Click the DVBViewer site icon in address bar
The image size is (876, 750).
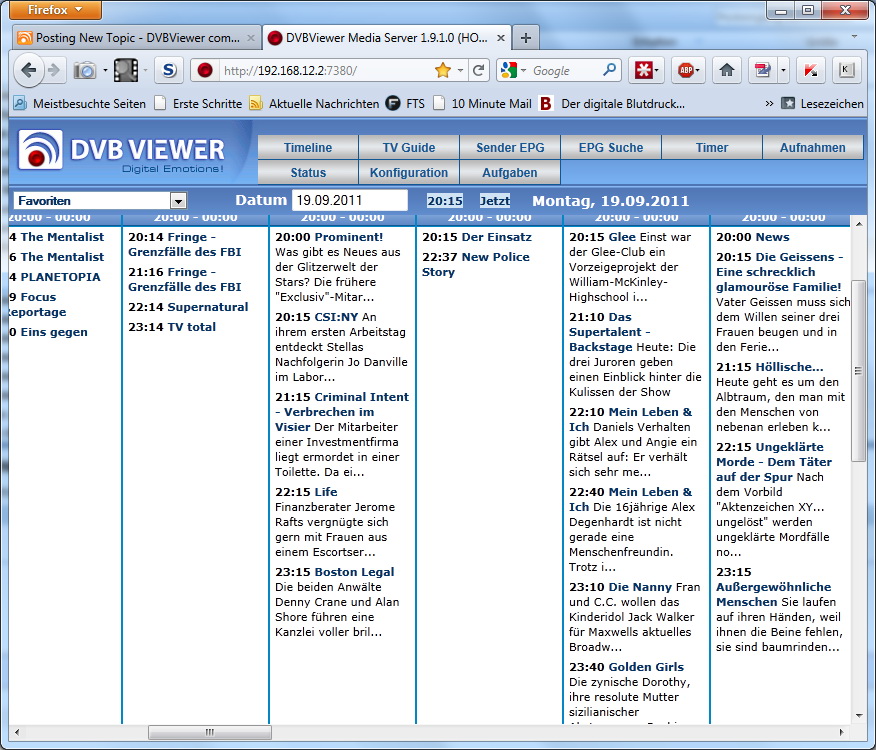[205, 70]
